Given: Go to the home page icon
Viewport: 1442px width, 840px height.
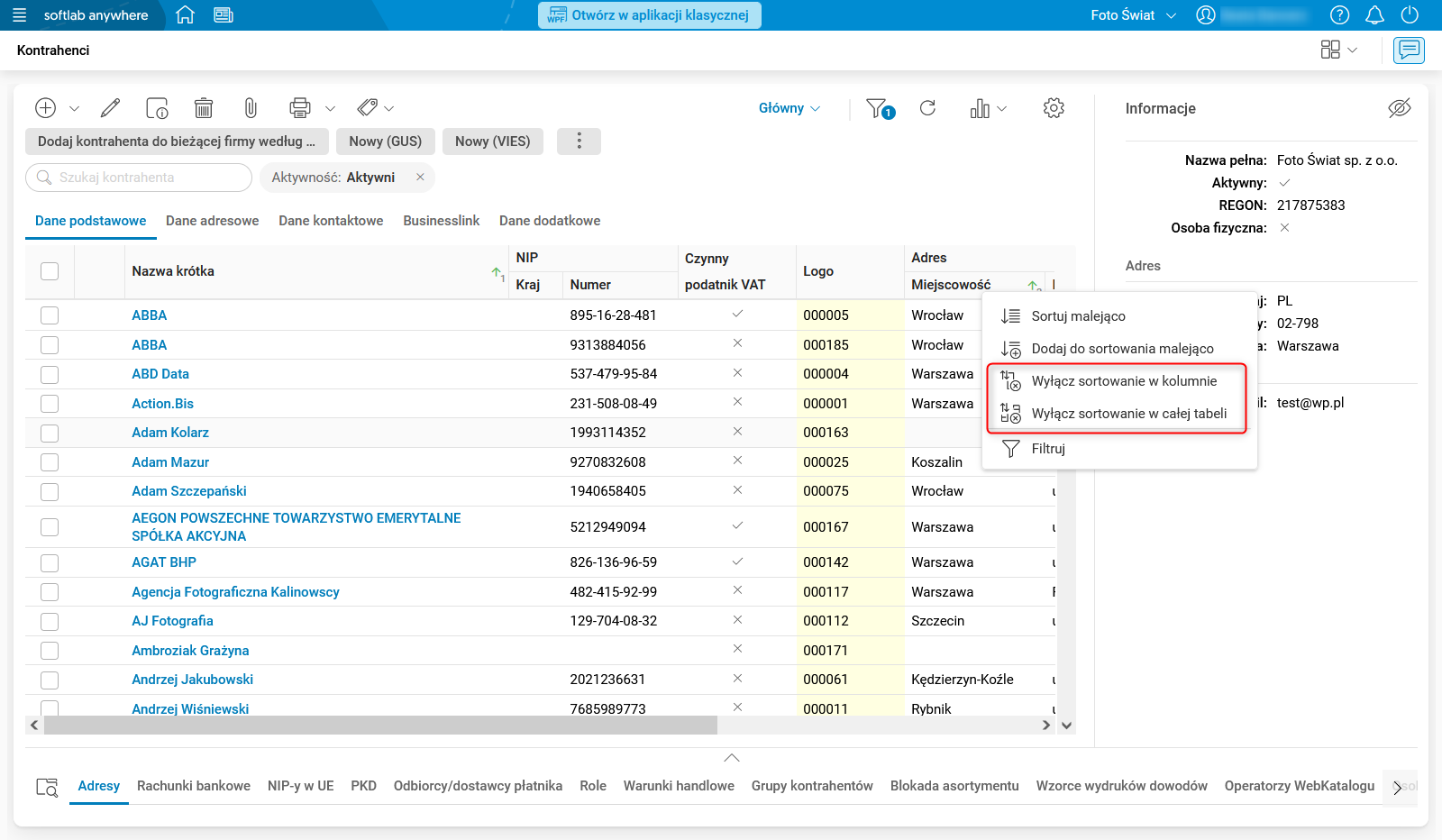Looking at the screenshot, I should click(185, 15).
